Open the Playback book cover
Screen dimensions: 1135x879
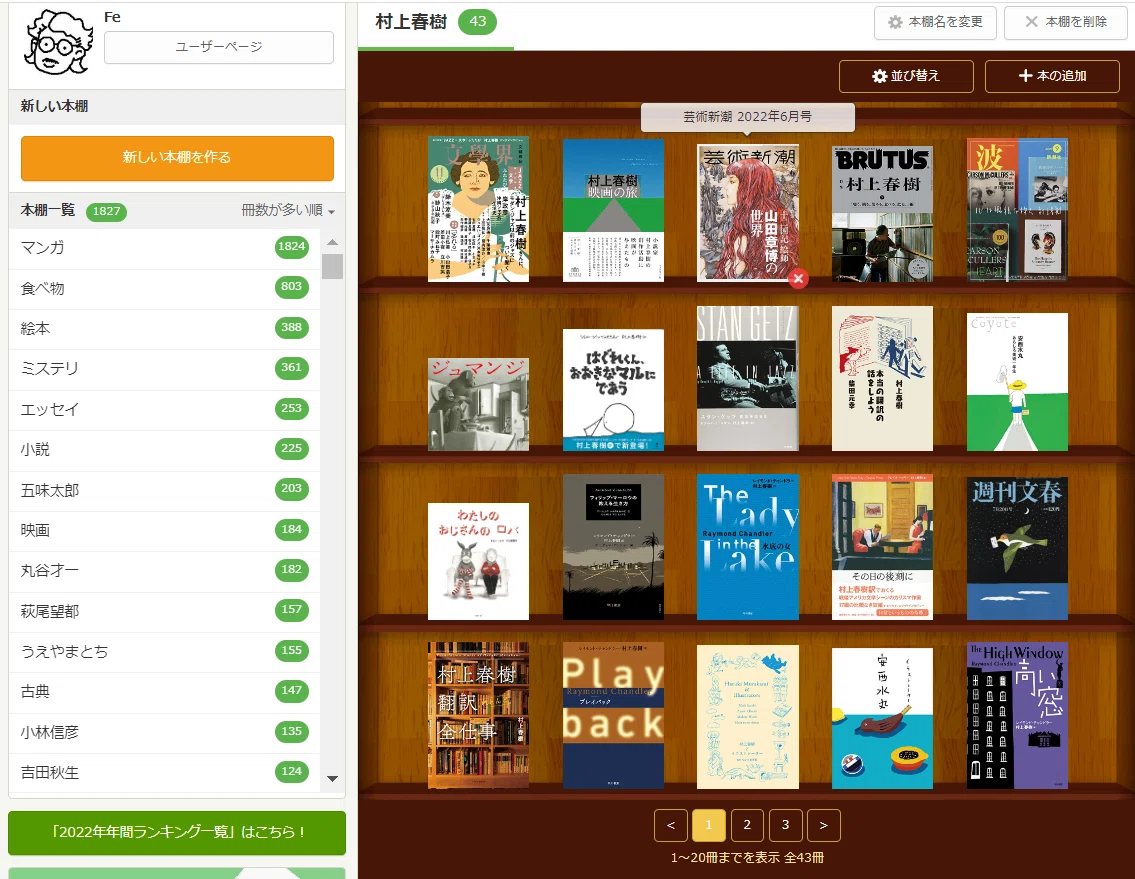[614, 716]
